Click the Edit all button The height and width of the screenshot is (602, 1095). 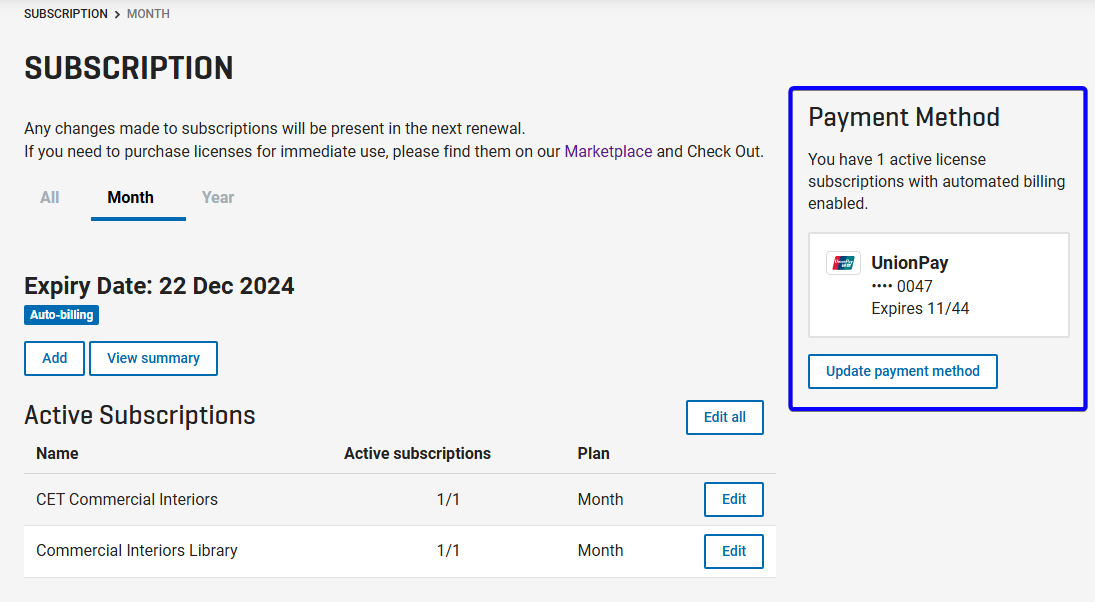(725, 418)
